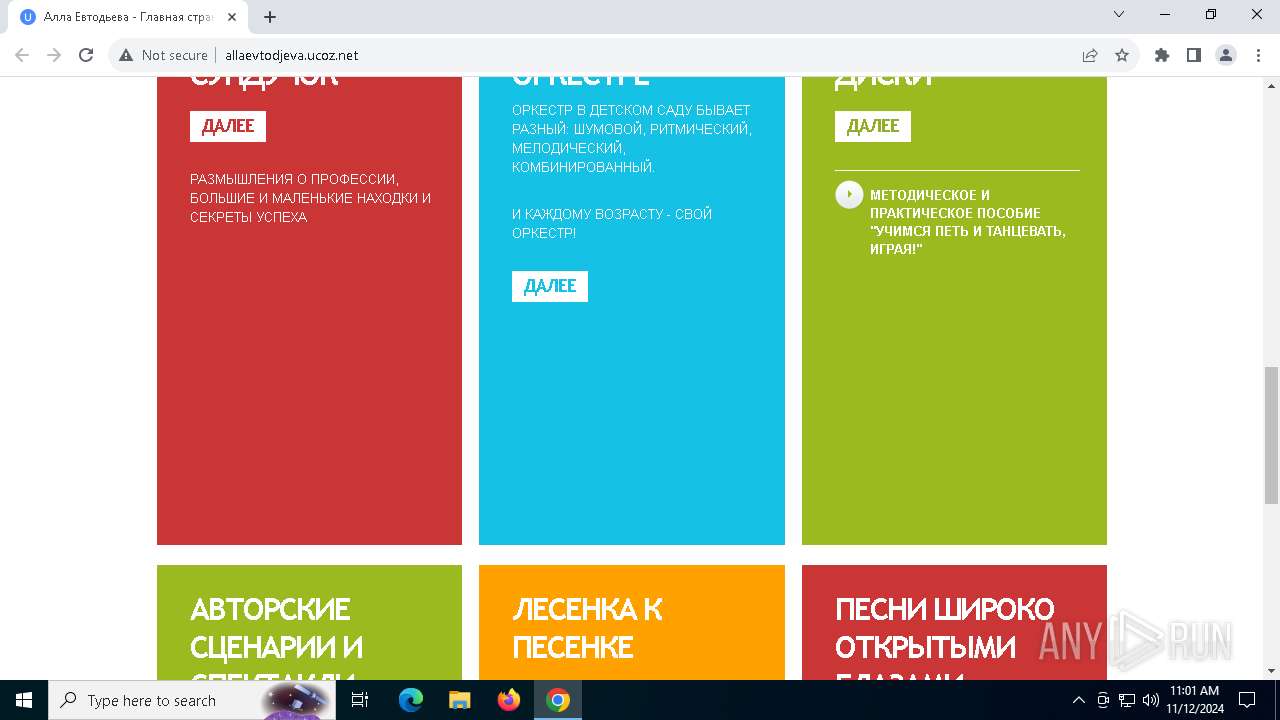Click the taskbar search box
This screenshot has width=1280, height=720.
pos(192,700)
